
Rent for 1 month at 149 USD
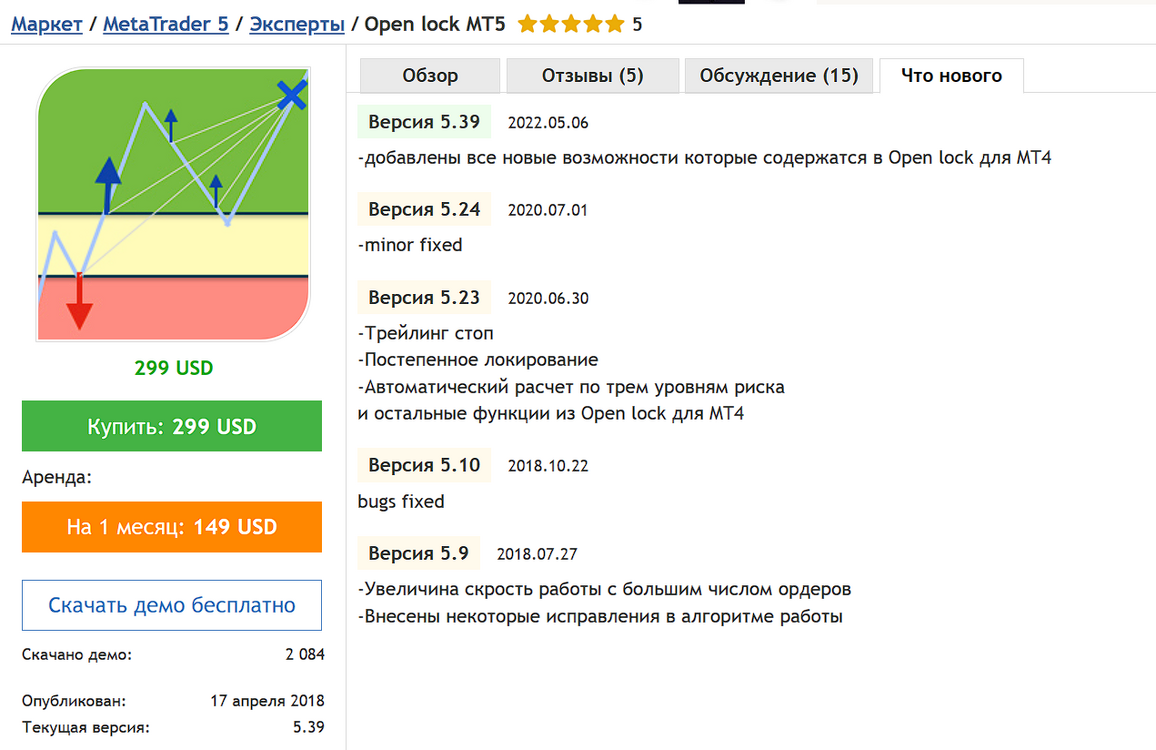click(172, 527)
